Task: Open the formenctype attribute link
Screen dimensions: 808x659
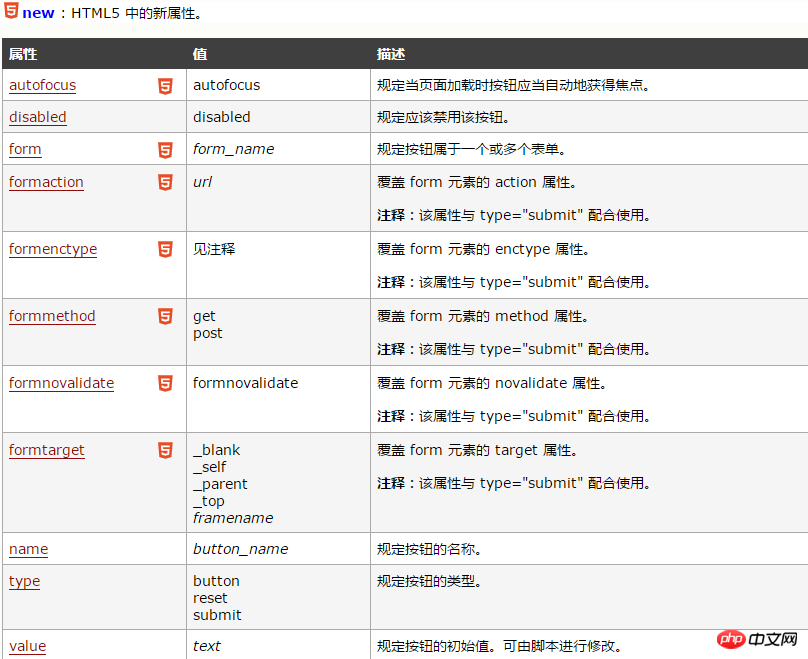Action: 53,249
